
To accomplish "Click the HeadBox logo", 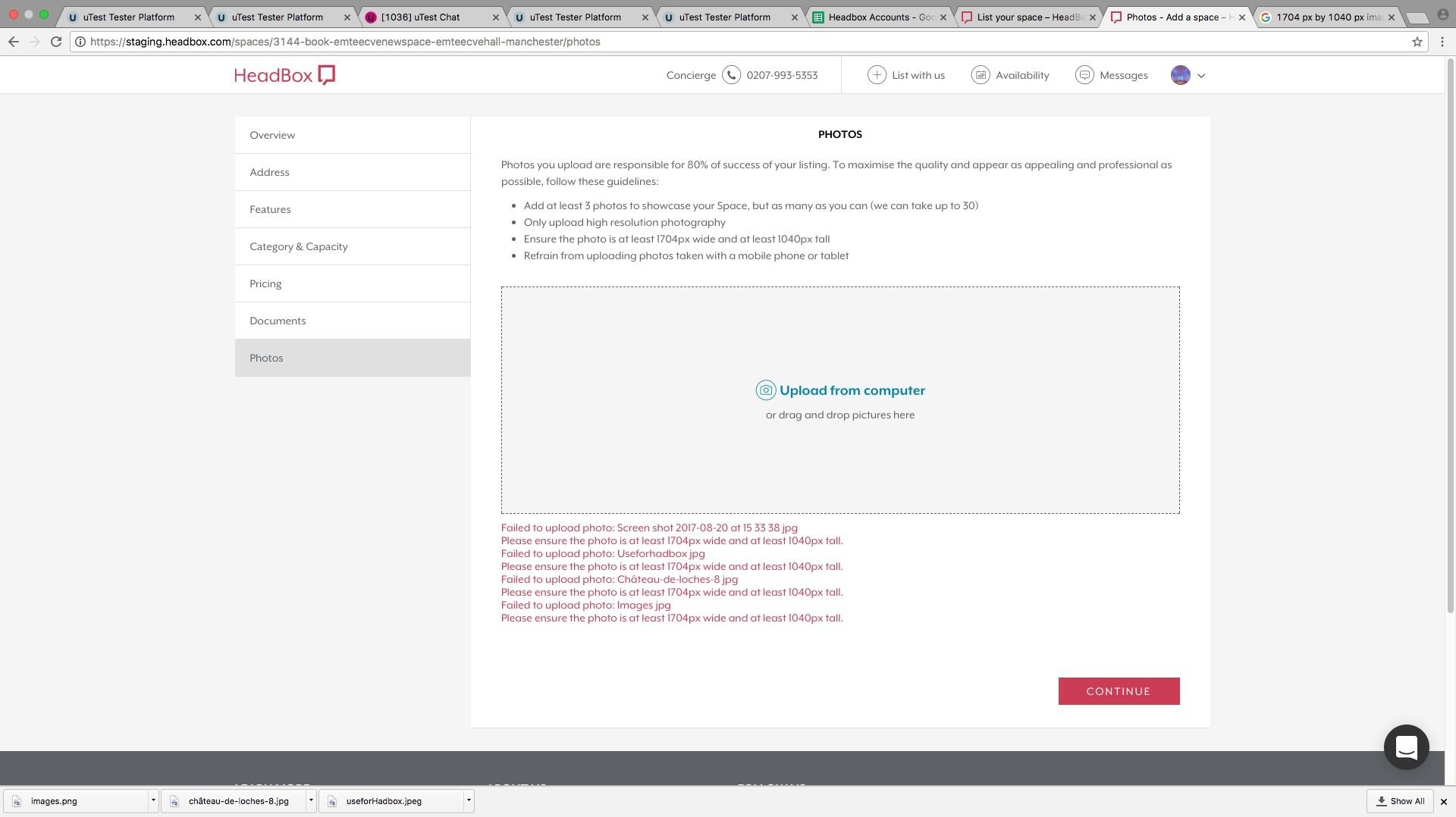I will pos(284,75).
